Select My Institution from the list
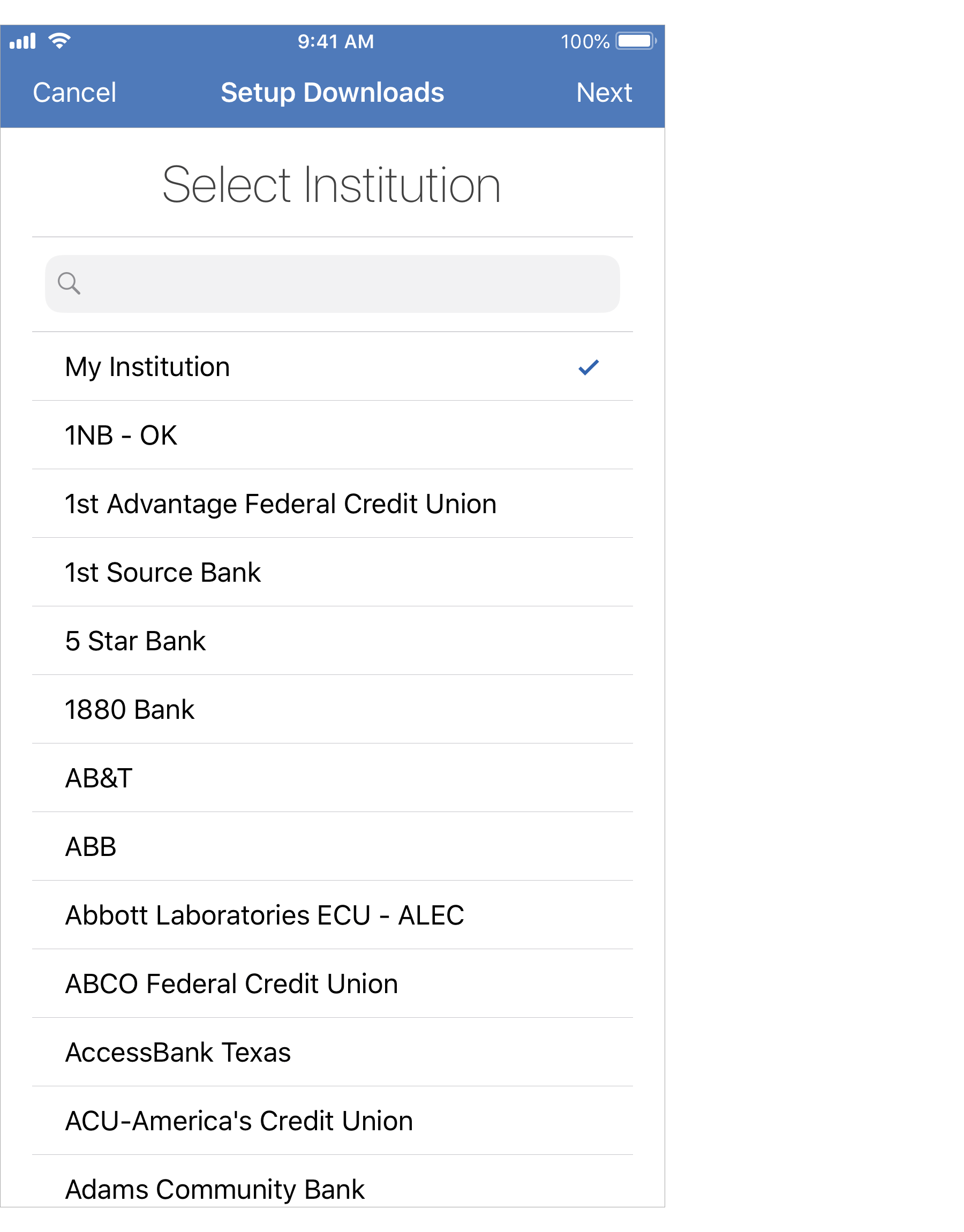Viewport: 964px width, 1232px height. click(226, 366)
